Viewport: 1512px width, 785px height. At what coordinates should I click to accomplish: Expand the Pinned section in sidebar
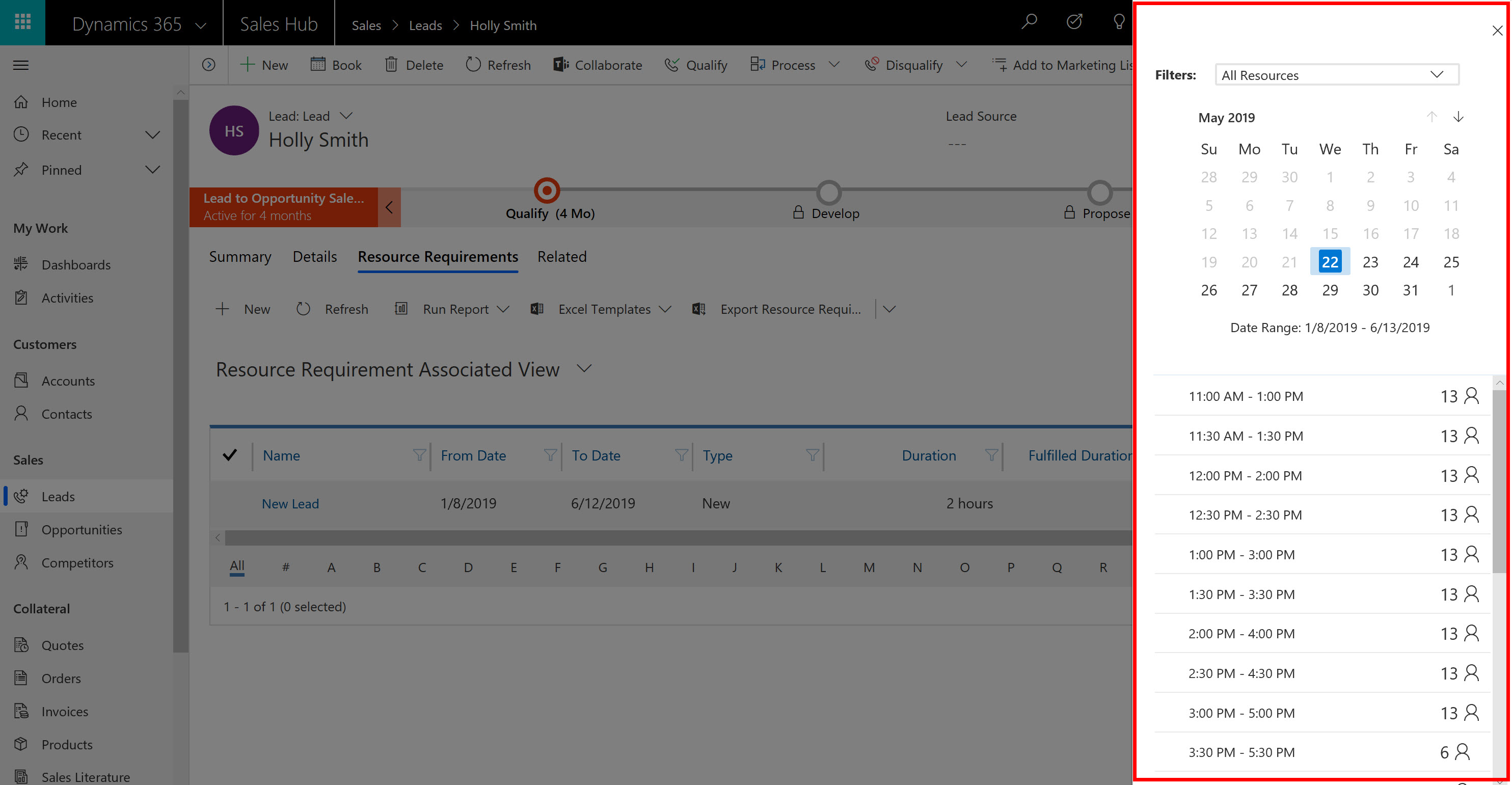[x=153, y=170]
